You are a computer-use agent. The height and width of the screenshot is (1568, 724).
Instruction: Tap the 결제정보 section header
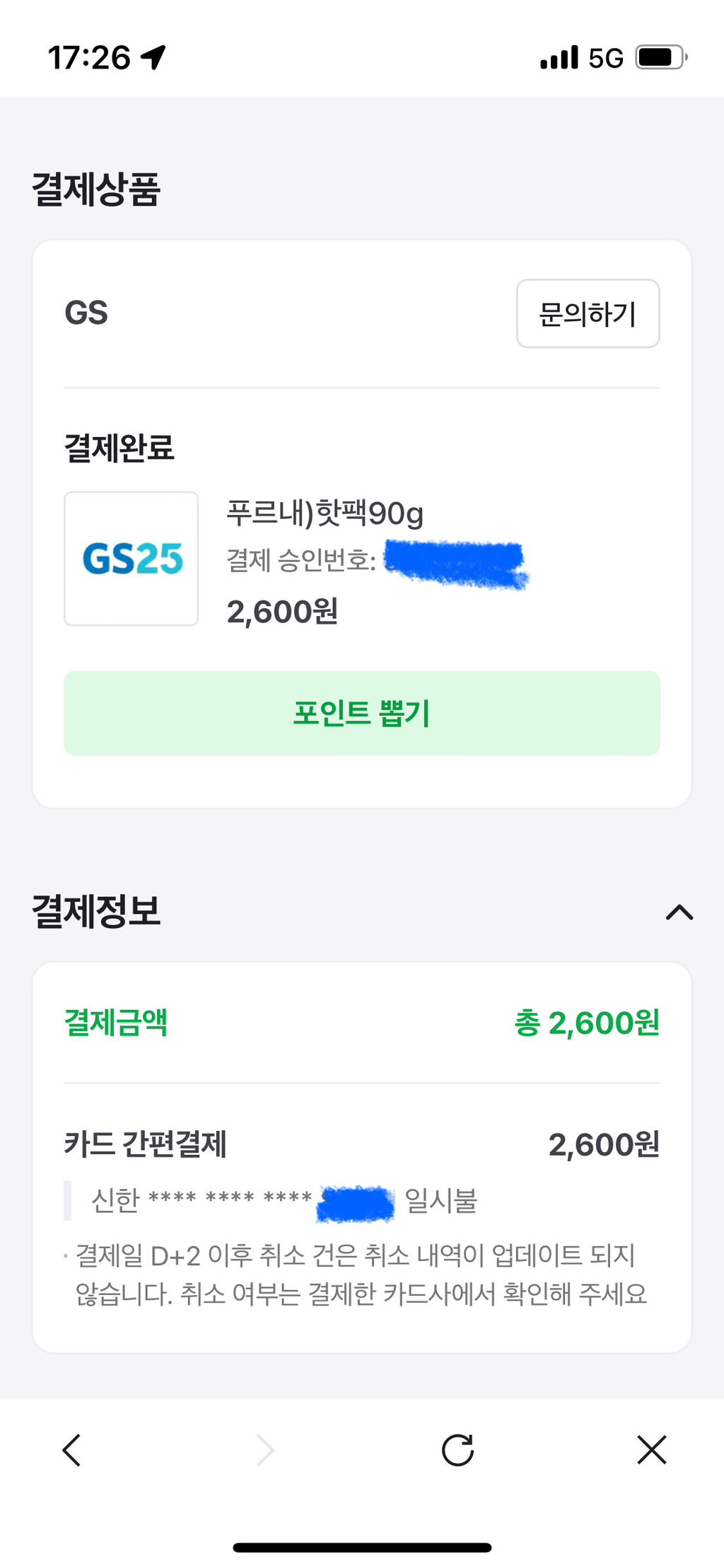97,911
